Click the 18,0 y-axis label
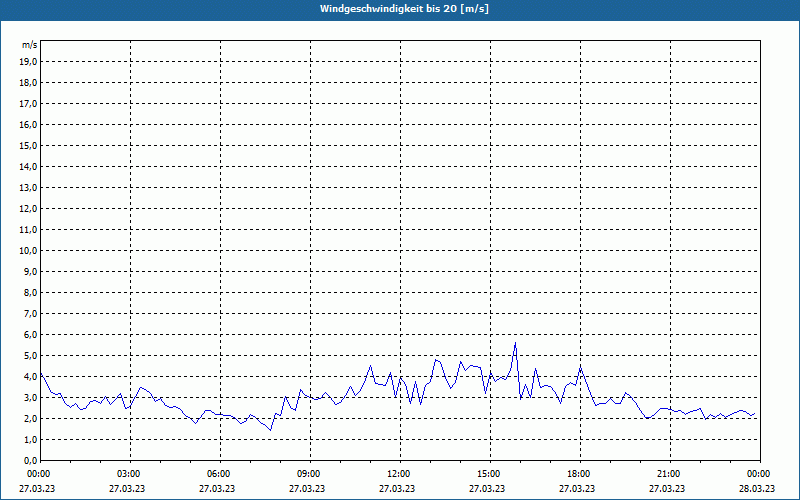Viewport: 800px width, 500px height. [x=28, y=83]
